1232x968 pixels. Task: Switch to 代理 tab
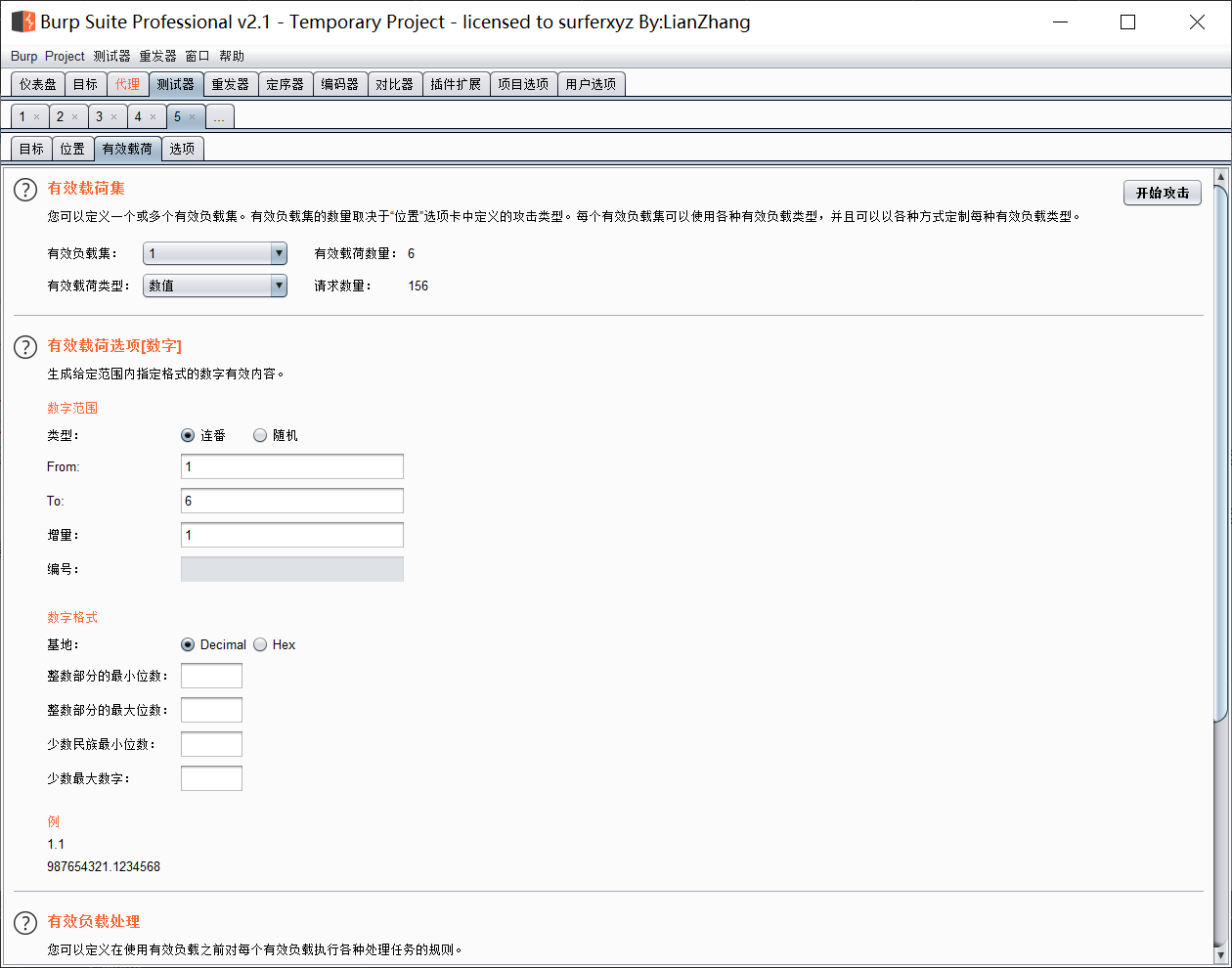(127, 84)
